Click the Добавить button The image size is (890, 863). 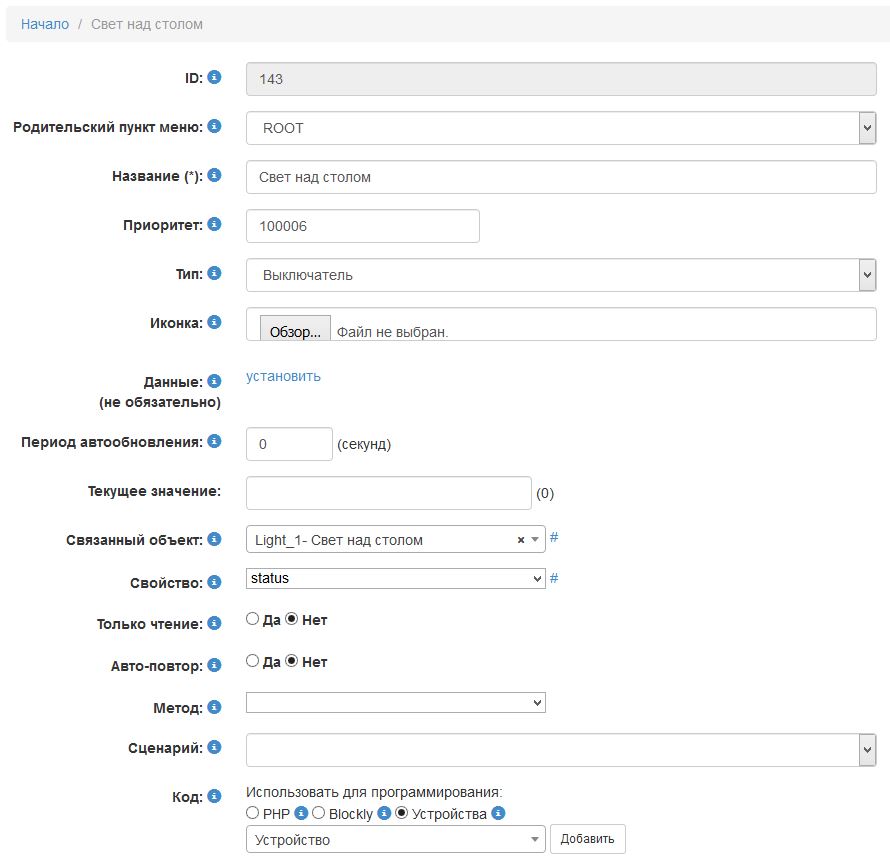tap(588, 839)
